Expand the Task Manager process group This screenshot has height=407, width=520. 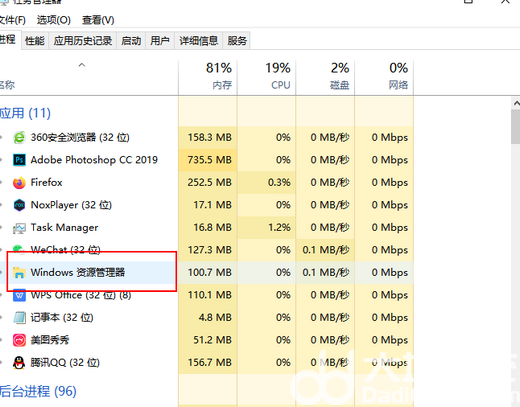2,228
